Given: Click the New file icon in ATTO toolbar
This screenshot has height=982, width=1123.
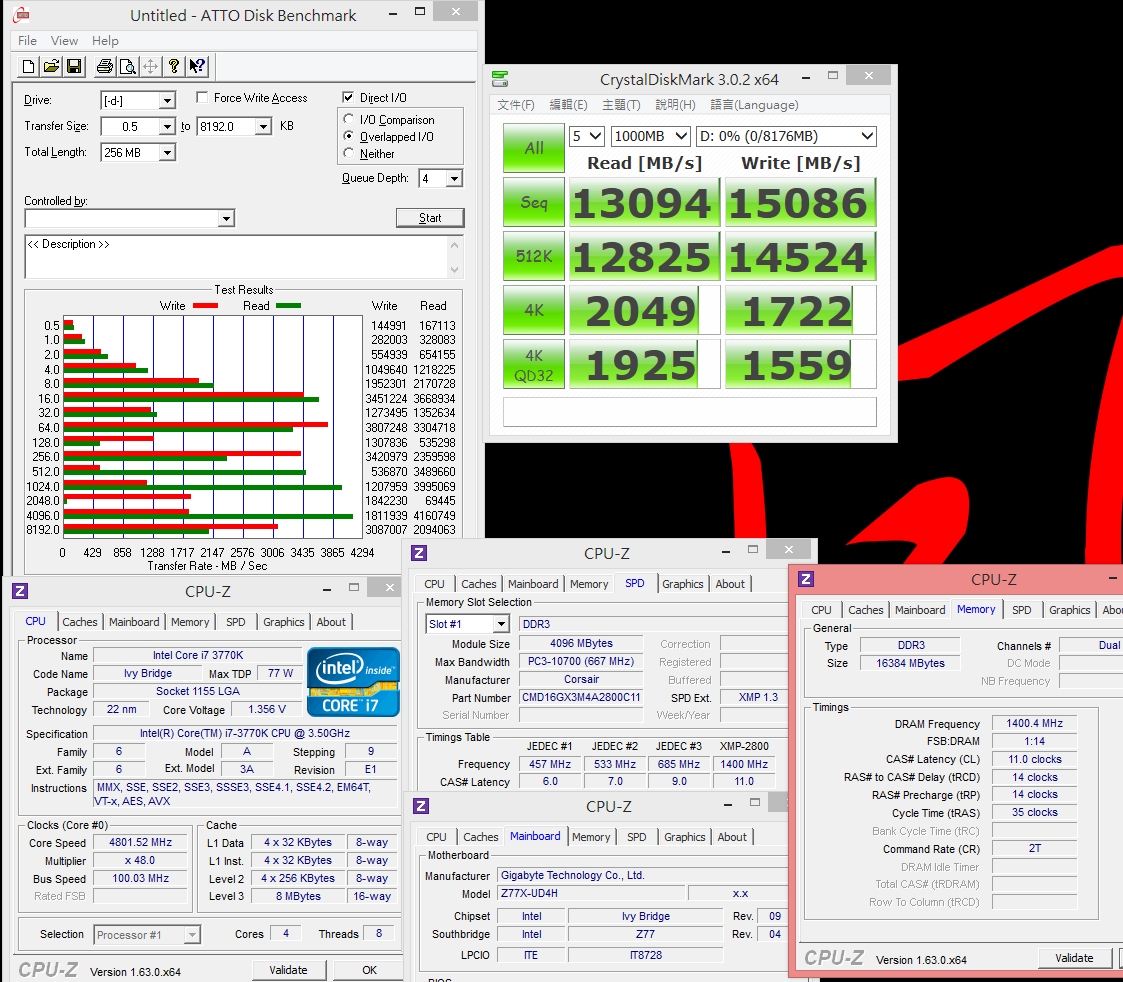Looking at the screenshot, I should pos(30,67).
